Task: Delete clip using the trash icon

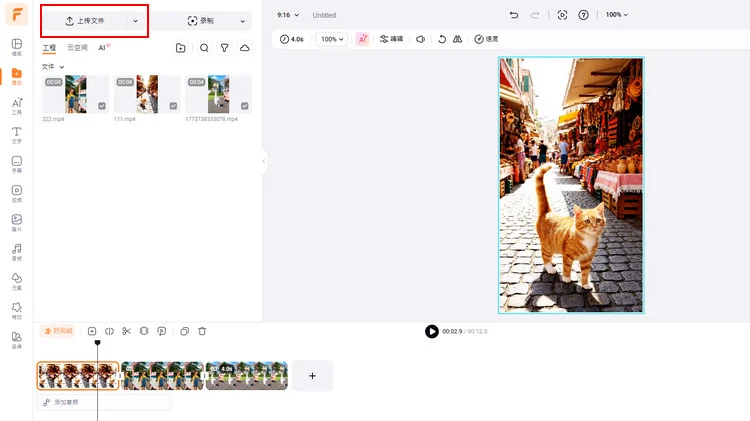Action: 202,331
